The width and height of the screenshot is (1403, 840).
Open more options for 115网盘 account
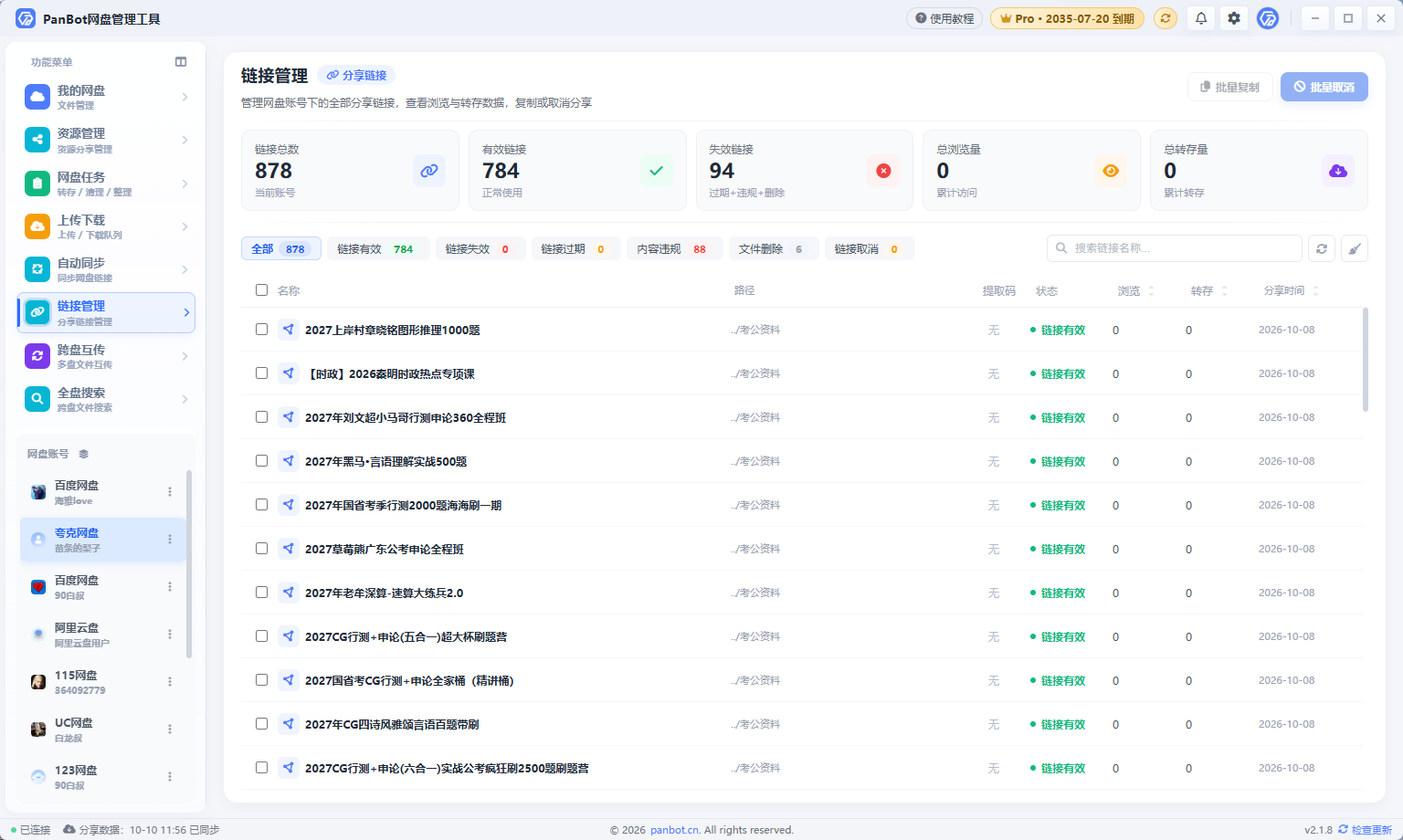[170, 682]
